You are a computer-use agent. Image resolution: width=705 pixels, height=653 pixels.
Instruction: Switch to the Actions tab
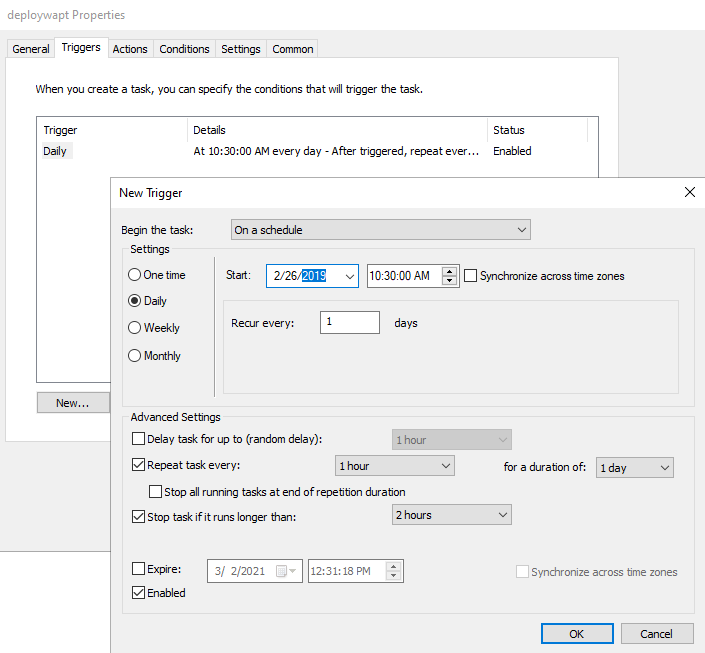coord(130,49)
